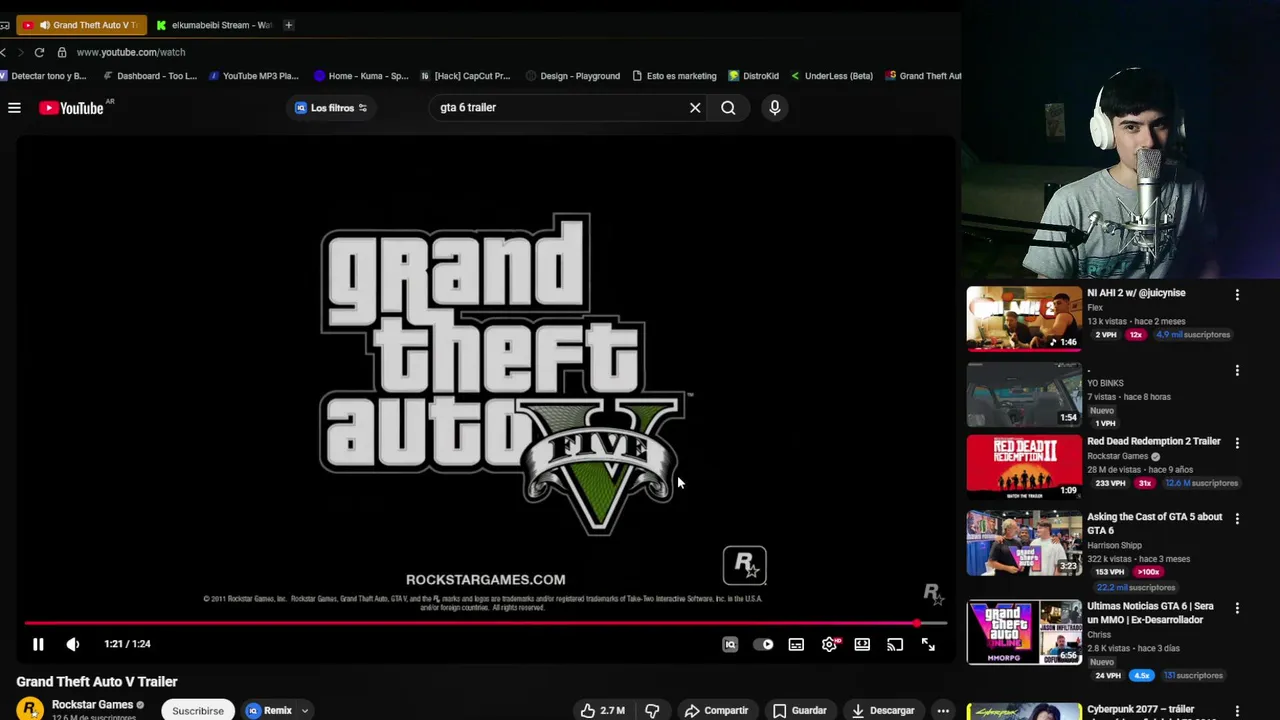
Task: Switch to theater mode
Action: pos(862,645)
